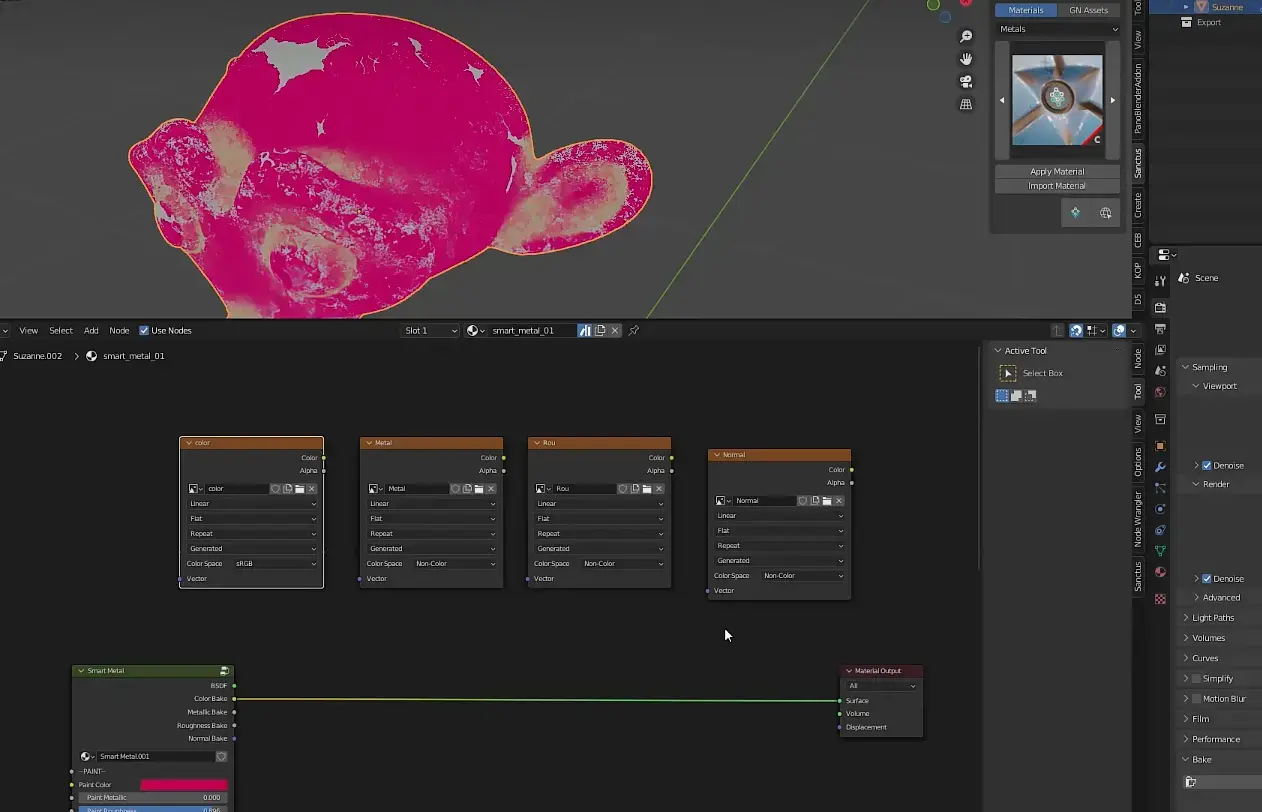
Task: Unlink smart_metal_01 with the X icon
Action: click(615, 330)
